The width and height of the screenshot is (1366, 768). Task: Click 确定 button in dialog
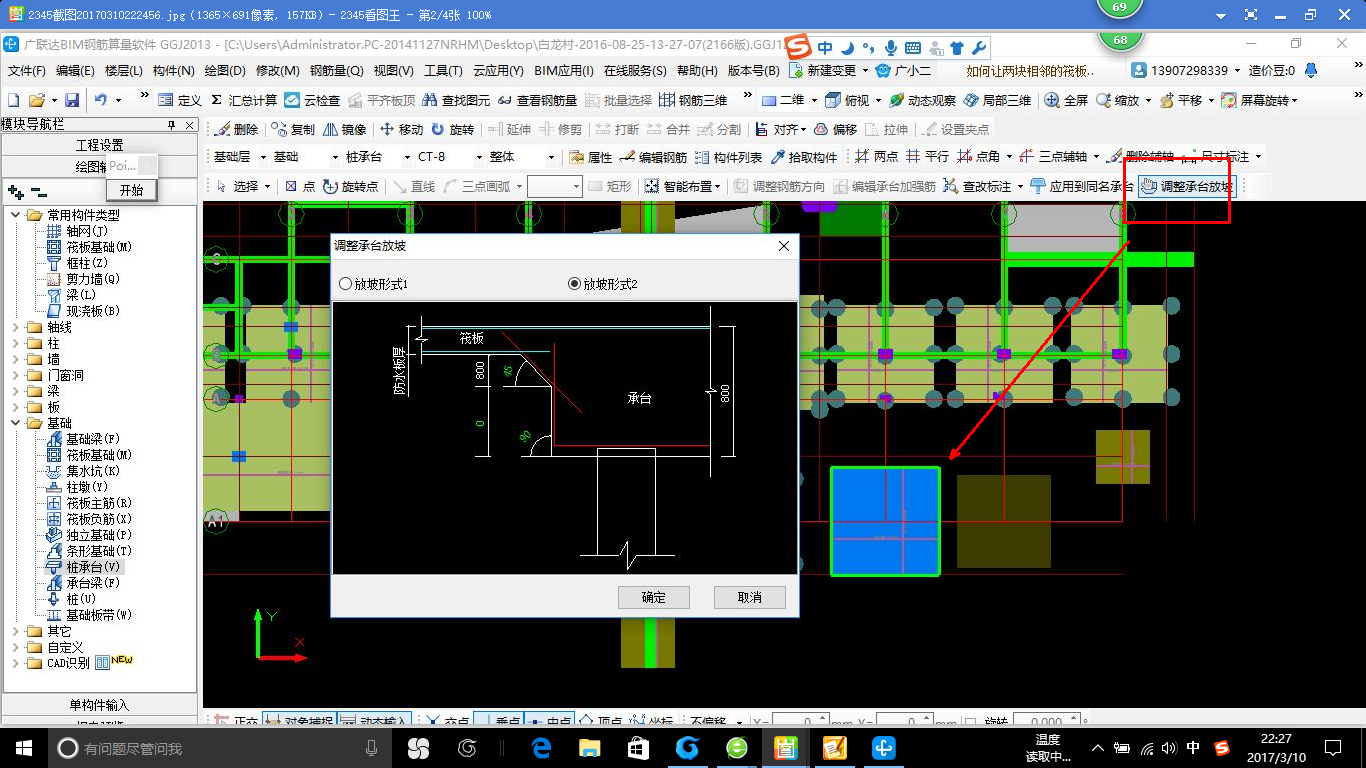(x=654, y=597)
